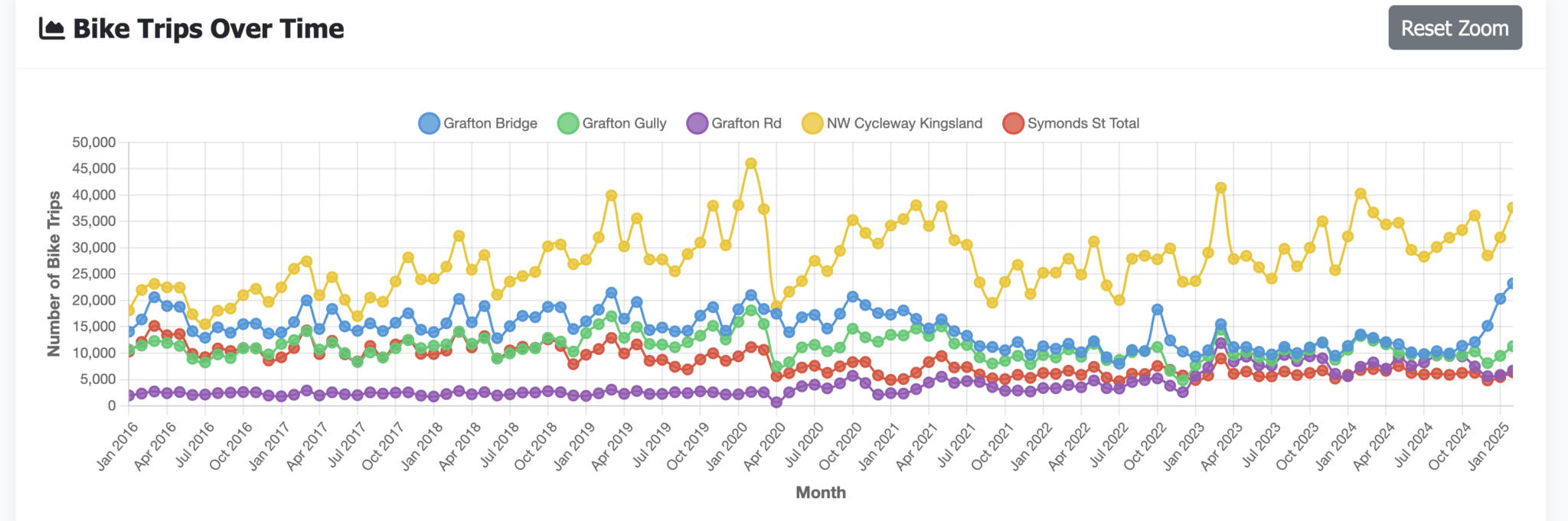Click the yellow peak point near Mar 2019
1568x521 pixels.
[x=611, y=196]
